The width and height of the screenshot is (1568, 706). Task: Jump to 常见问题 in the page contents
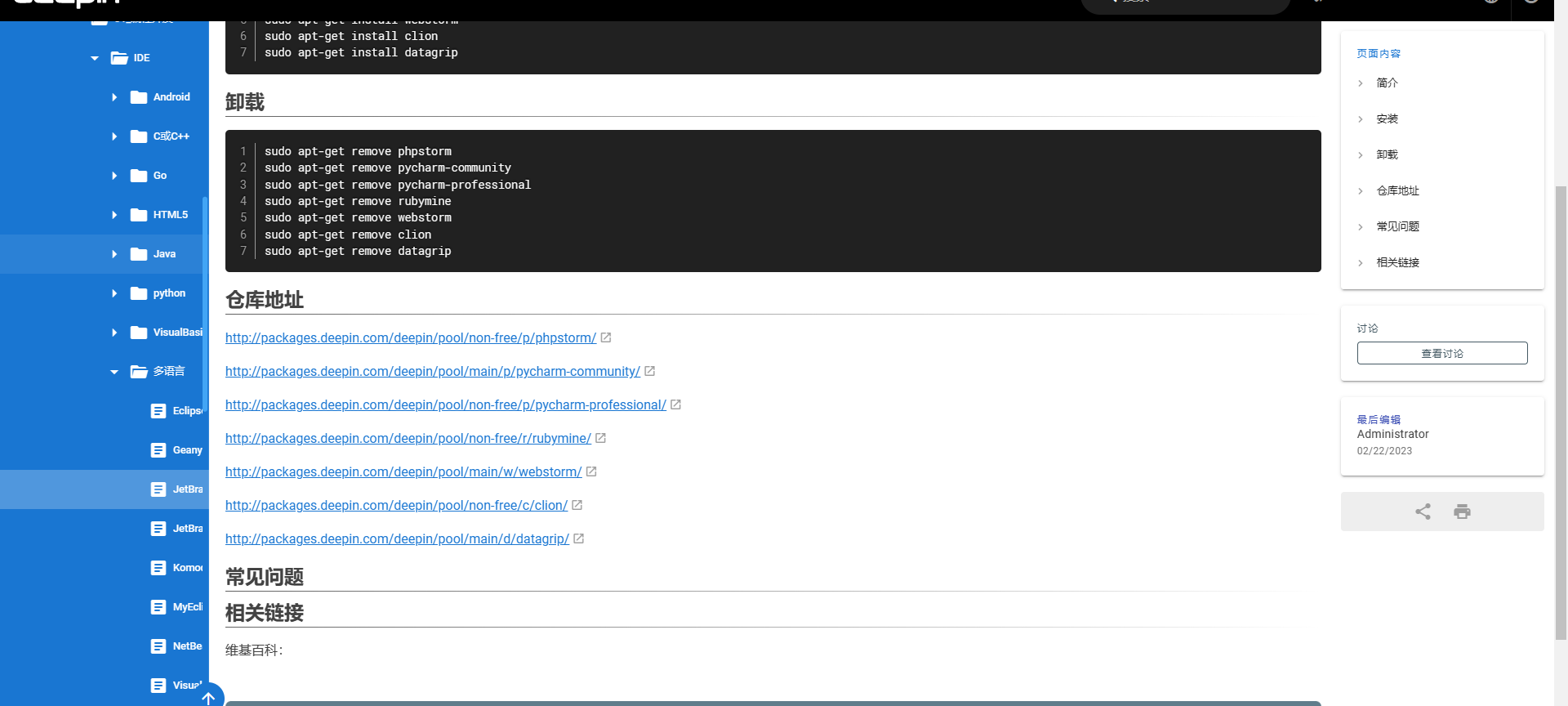click(1397, 226)
